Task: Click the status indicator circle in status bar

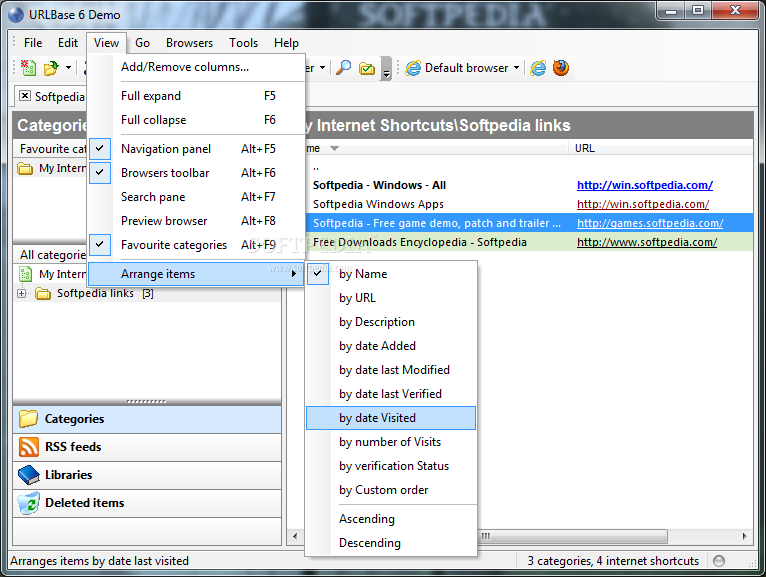Action: 719,561
